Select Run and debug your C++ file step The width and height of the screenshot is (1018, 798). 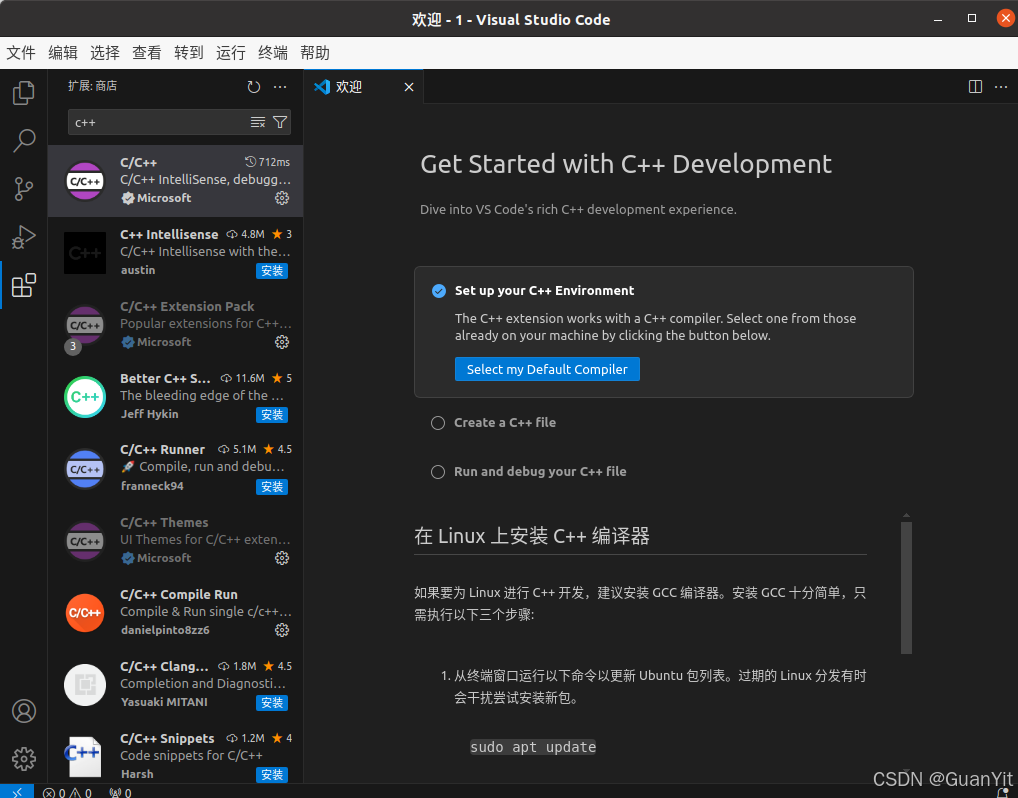528,472
